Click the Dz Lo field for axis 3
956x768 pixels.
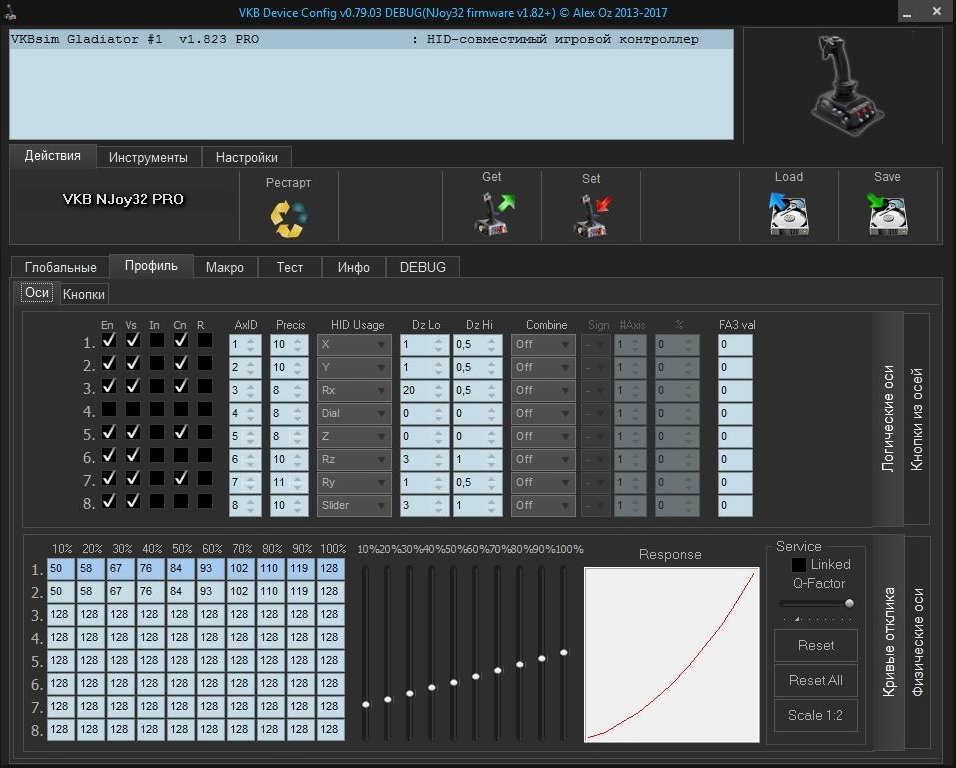click(x=424, y=391)
